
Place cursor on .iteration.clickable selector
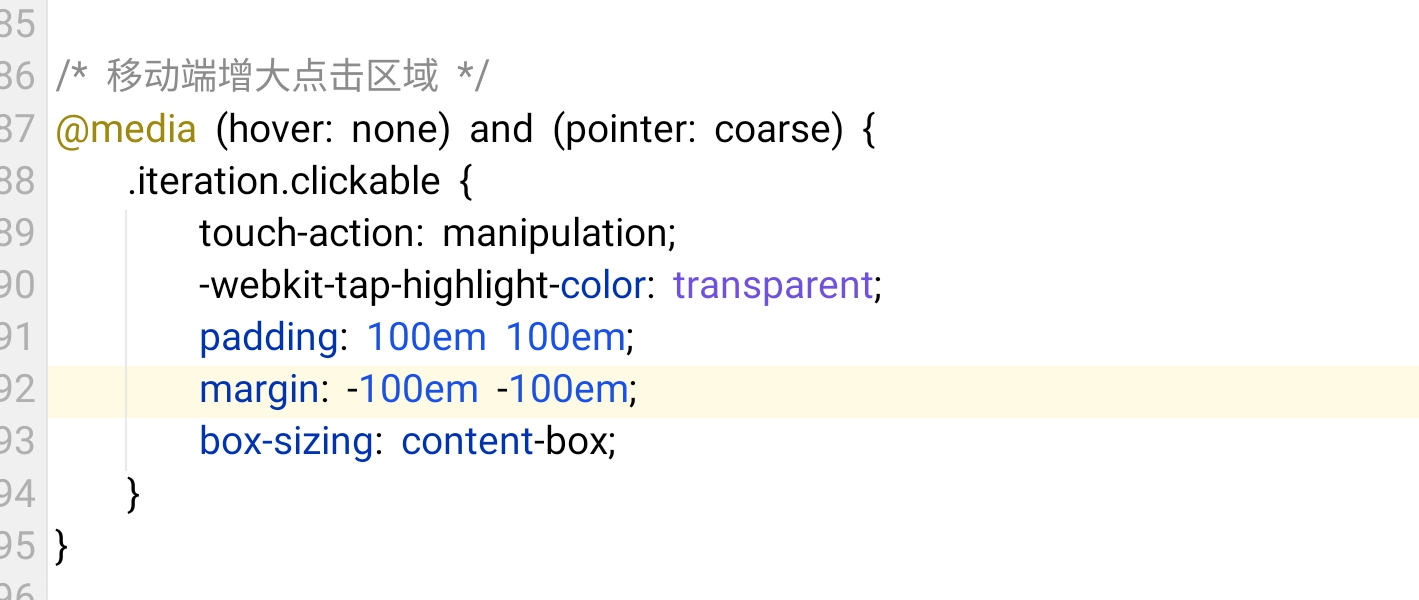pos(284,181)
